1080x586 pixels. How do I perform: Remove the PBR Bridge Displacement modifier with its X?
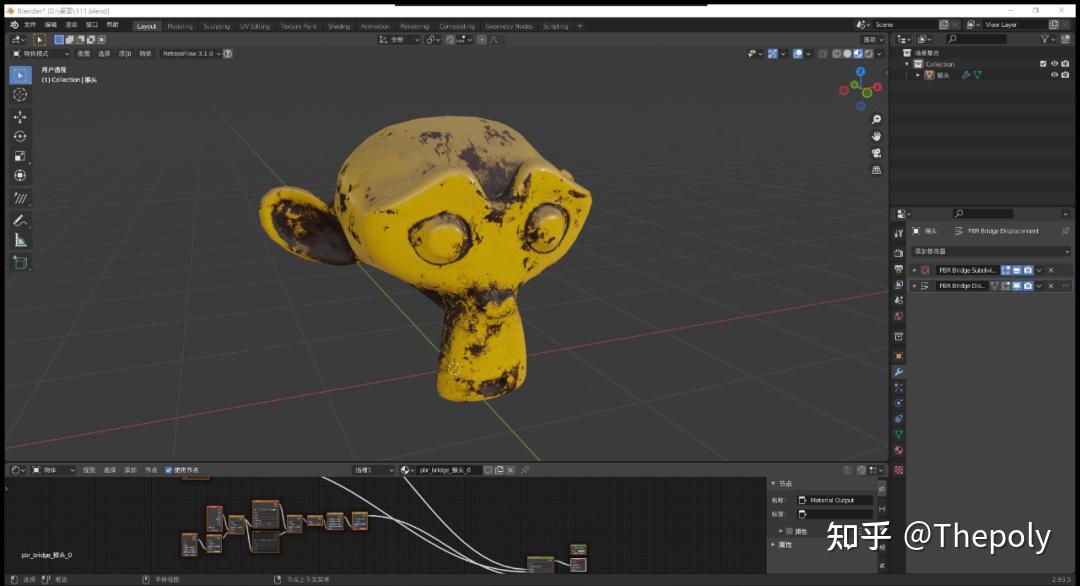(x=1051, y=286)
